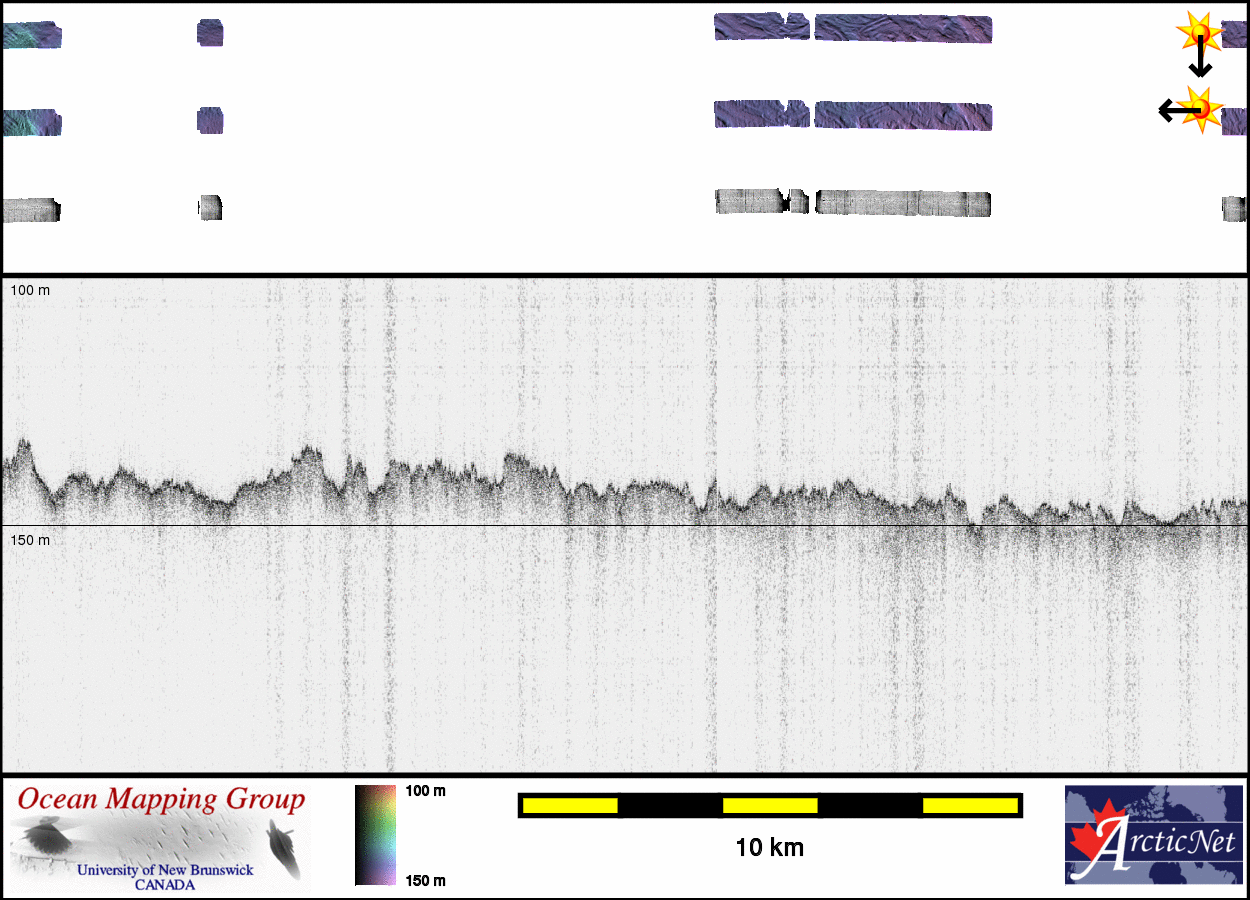Click the left-pointing arrow beside the lower starburst
Viewport: 1250px width, 900px height.
pos(1172,109)
